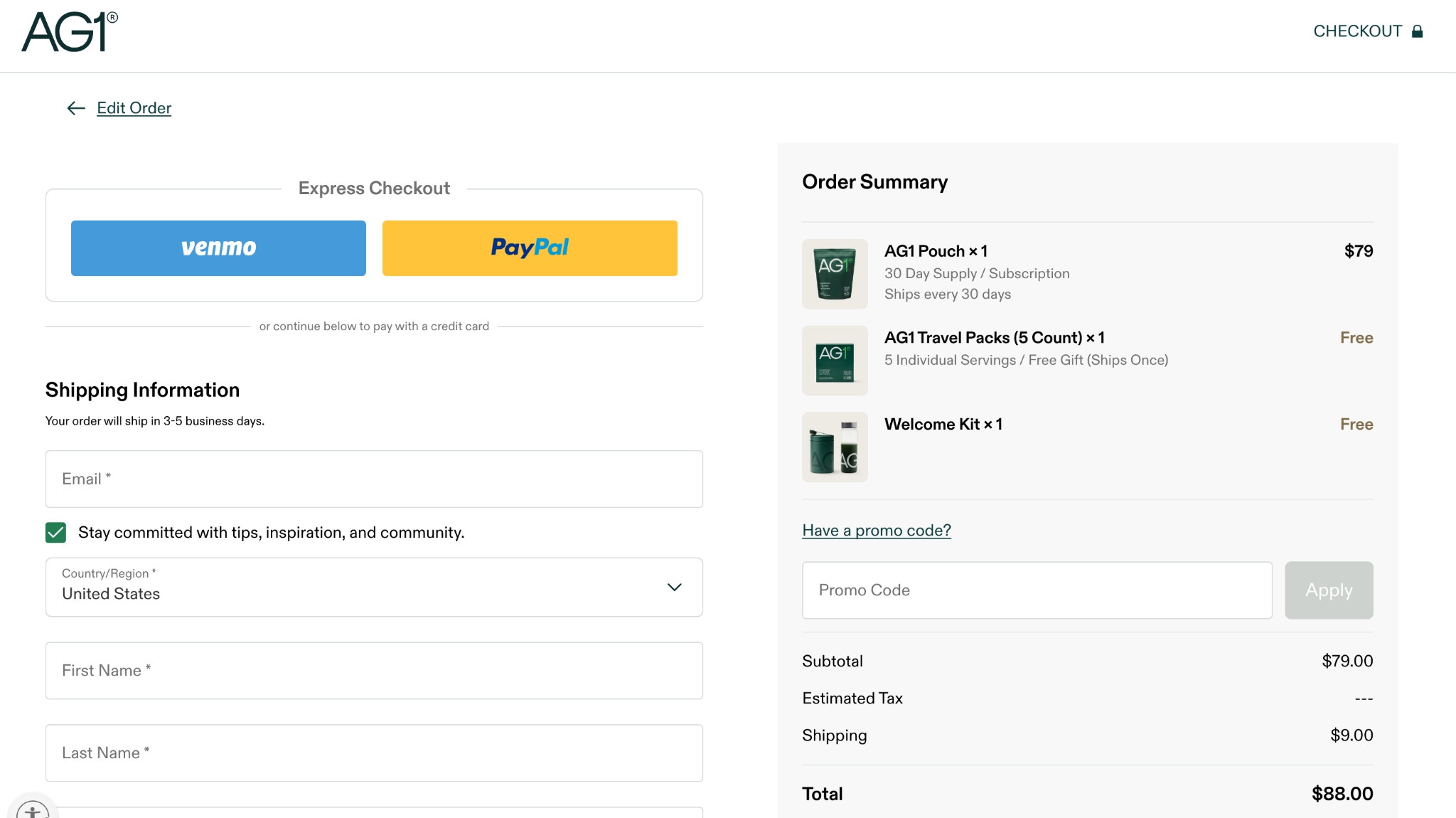This screenshot has height=818, width=1456.
Task: Click the Welcome Kit × 1 title
Action: [943, 425]
